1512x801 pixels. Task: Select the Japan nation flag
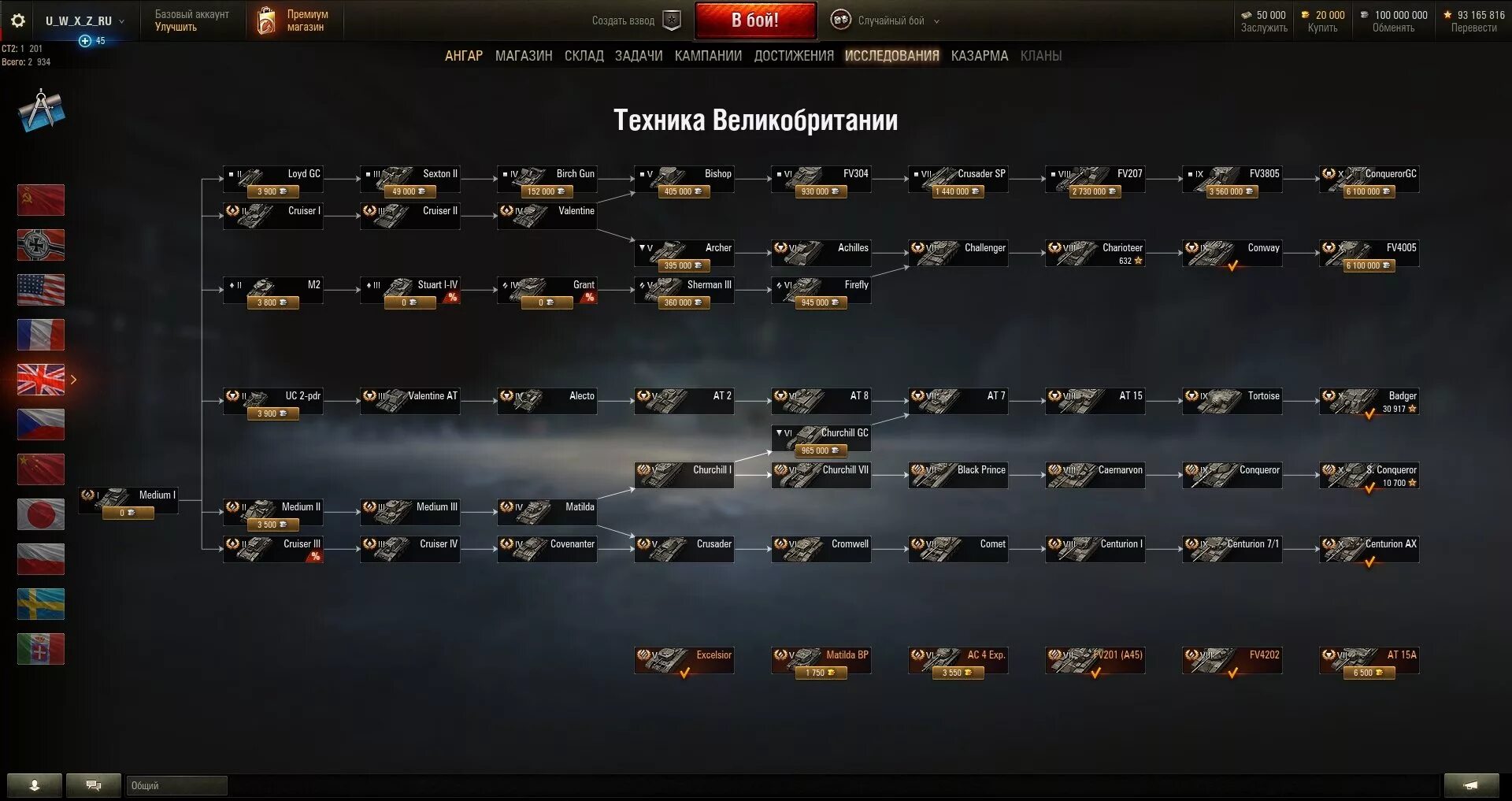(41, 514)
